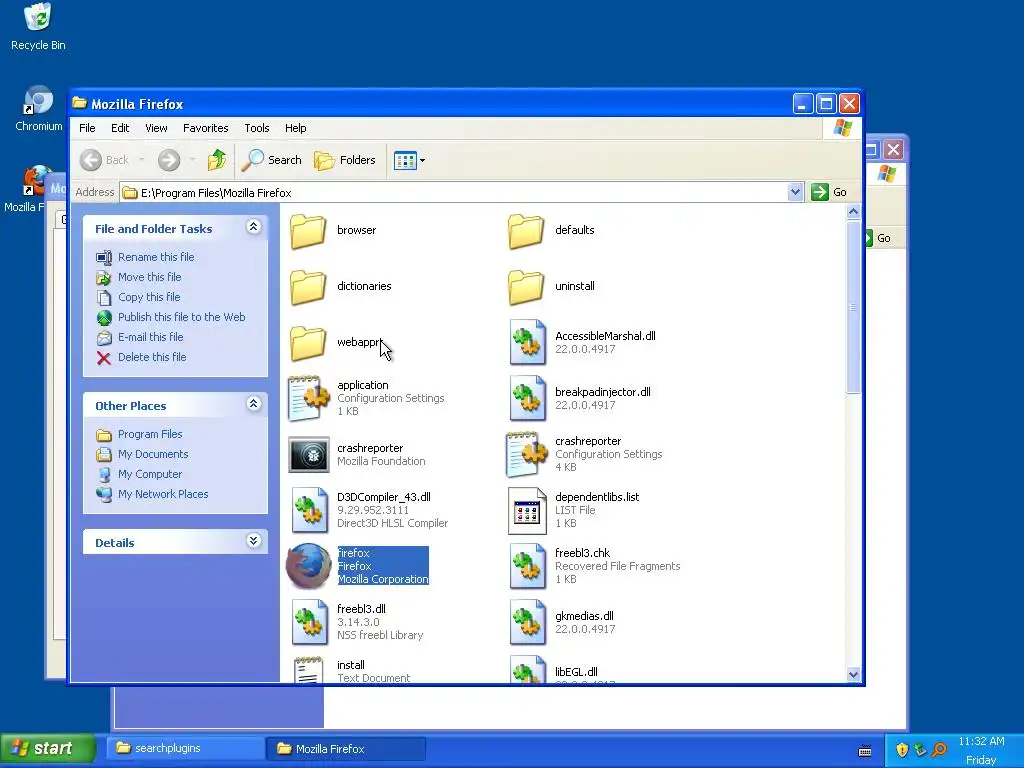The image size is (1024, 768).
Task: Select the Recycle Bin desktop icon
Action: (x=38, y=26)
